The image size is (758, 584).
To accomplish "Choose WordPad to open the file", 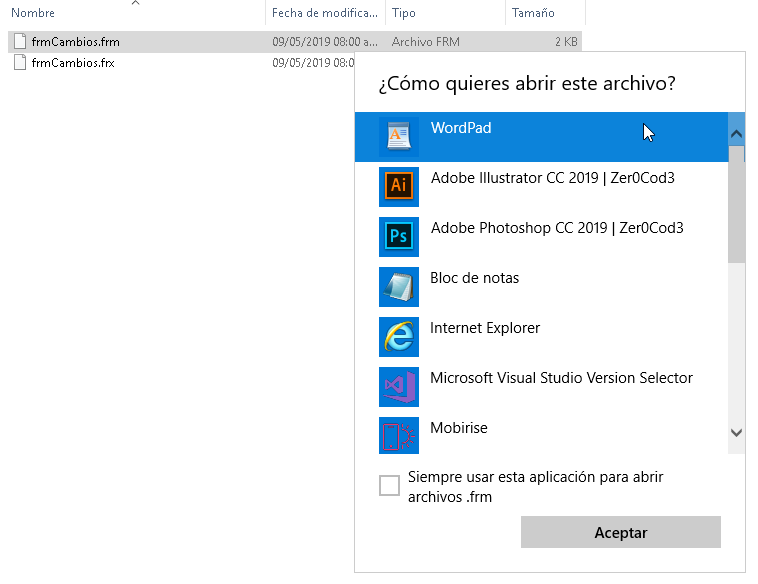I will (541, 137).
